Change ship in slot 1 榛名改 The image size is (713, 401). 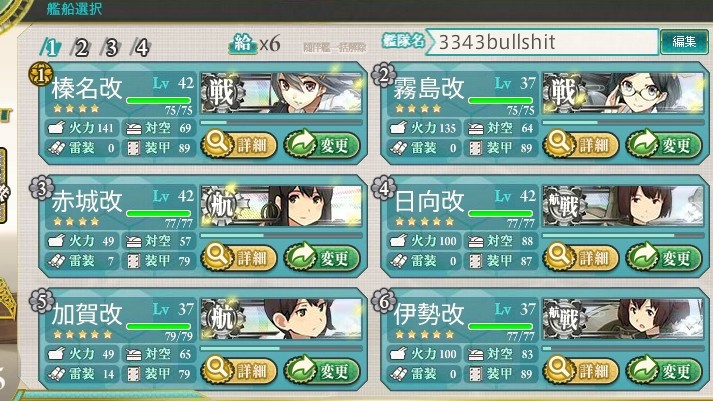click(x=322, y=145)
